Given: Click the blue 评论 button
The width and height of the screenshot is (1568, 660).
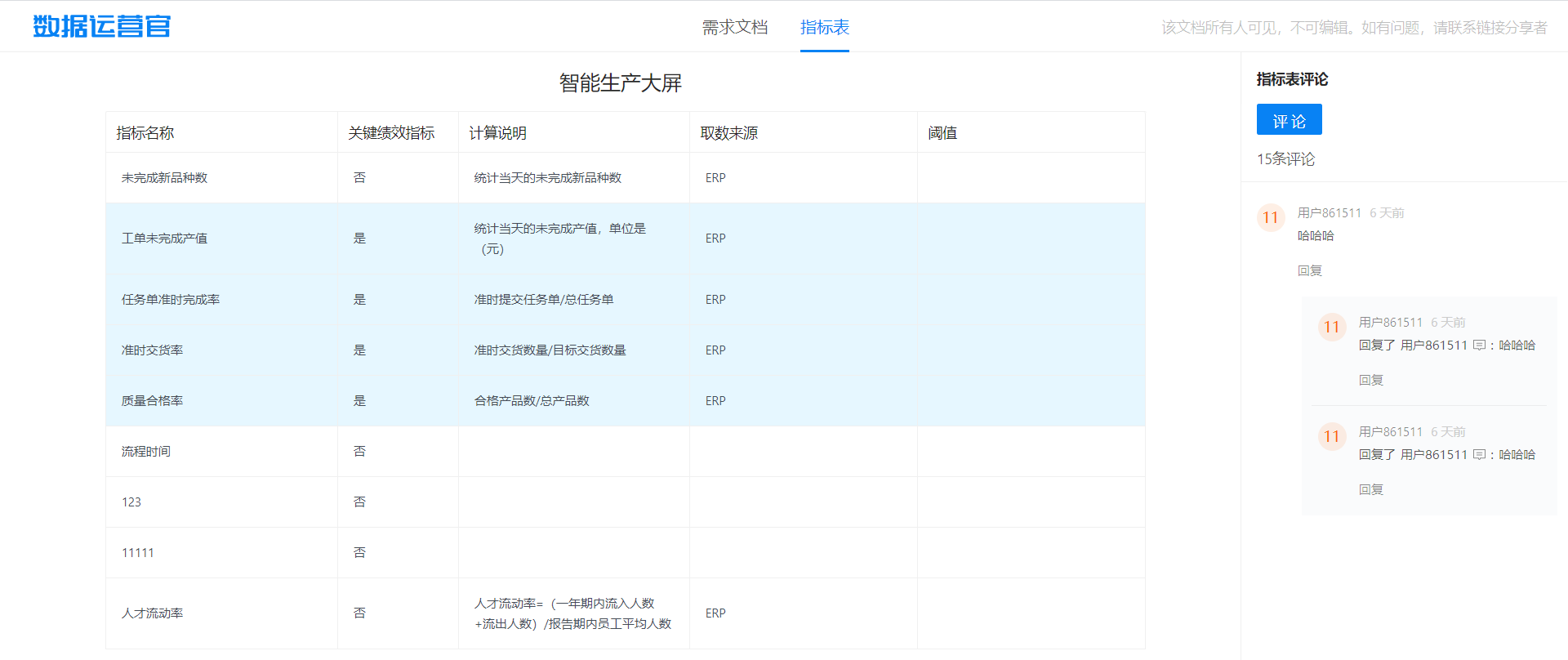Looking at the screenshot, I should [x=1289, y=119].
